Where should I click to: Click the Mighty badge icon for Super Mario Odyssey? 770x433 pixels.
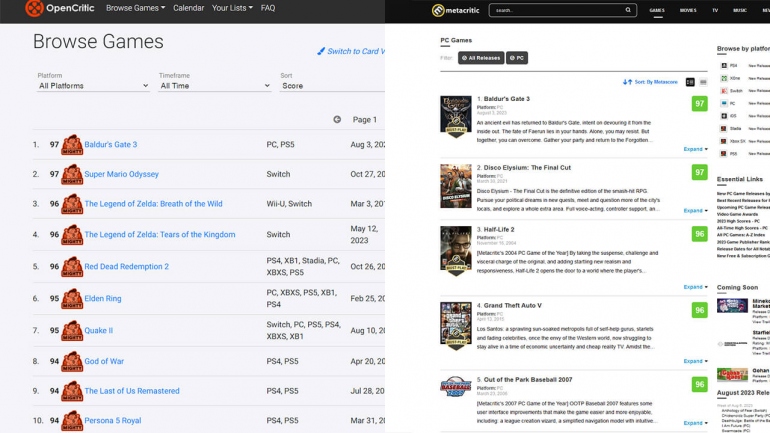(72, 174)
